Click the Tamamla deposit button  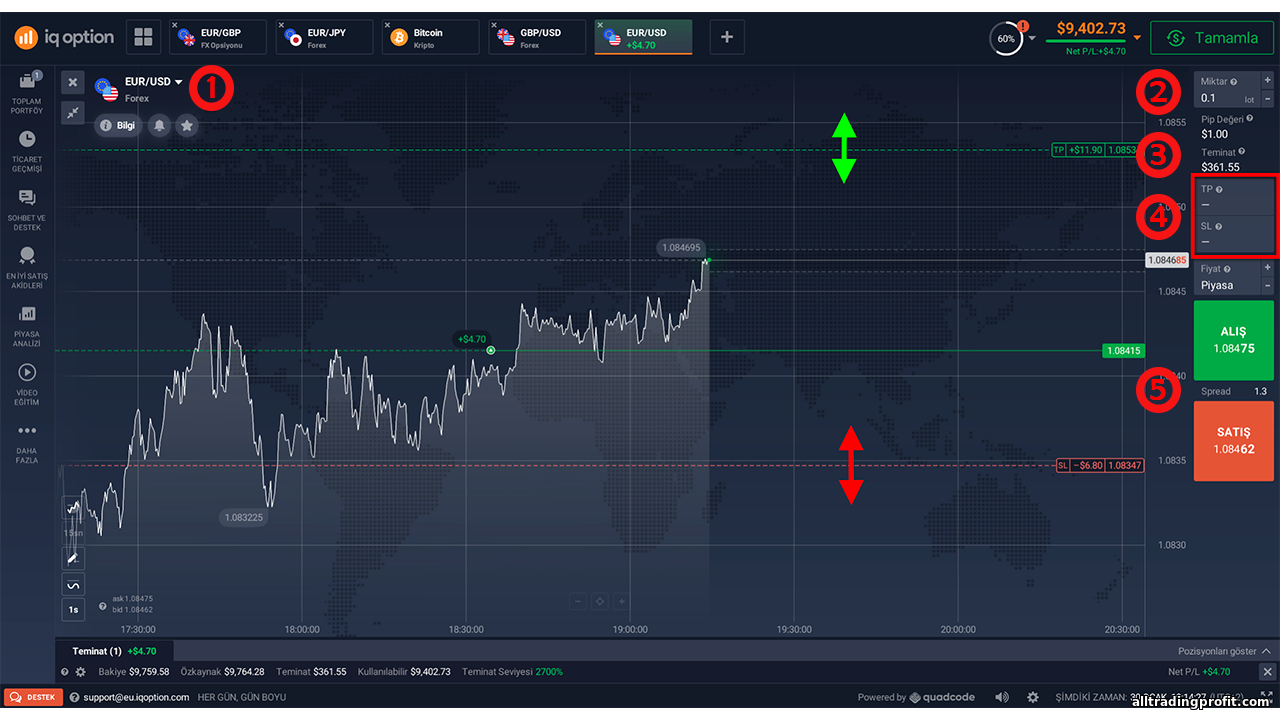pyautogui.click(x=1211, y=38)
